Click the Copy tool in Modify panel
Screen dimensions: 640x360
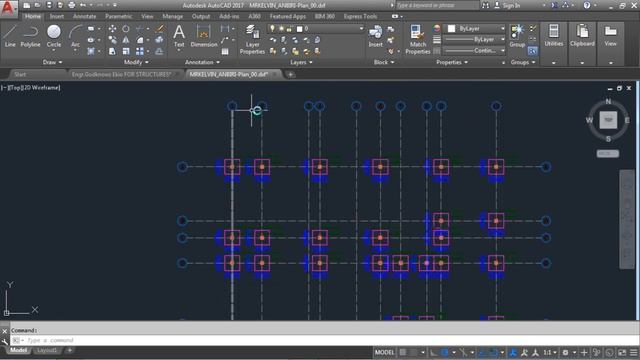112,40
